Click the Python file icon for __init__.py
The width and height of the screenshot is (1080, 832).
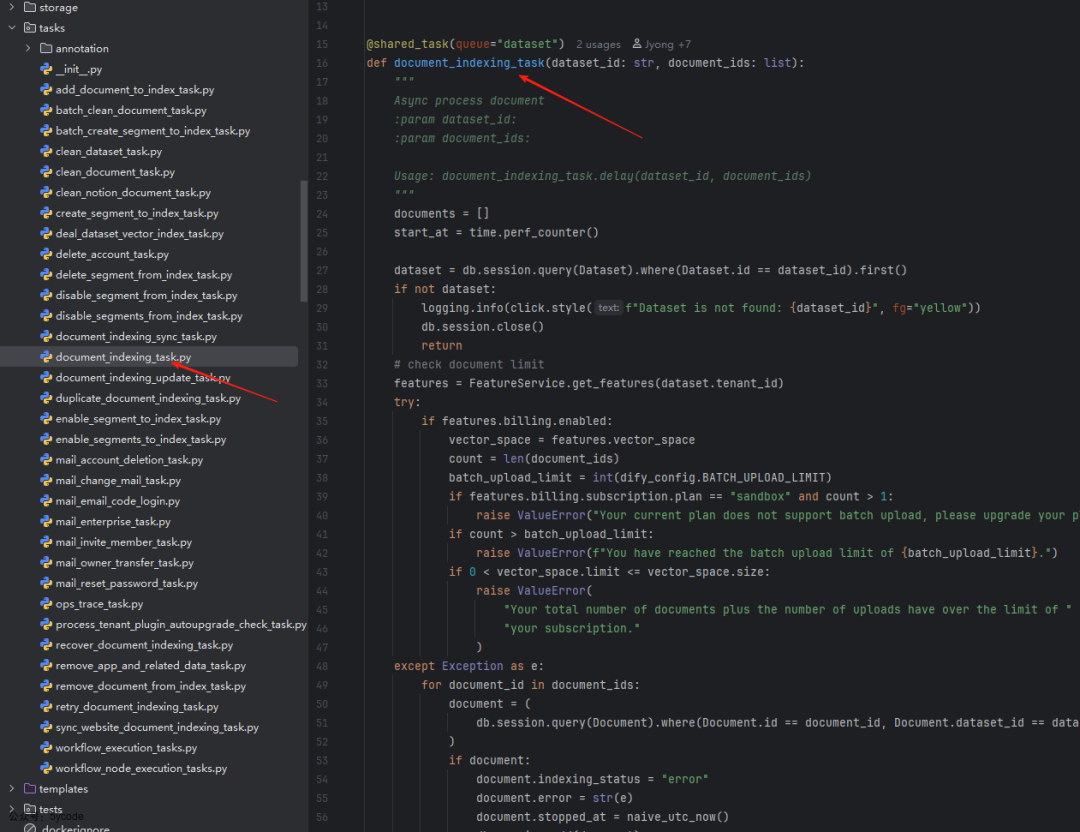tap(46, 69)
